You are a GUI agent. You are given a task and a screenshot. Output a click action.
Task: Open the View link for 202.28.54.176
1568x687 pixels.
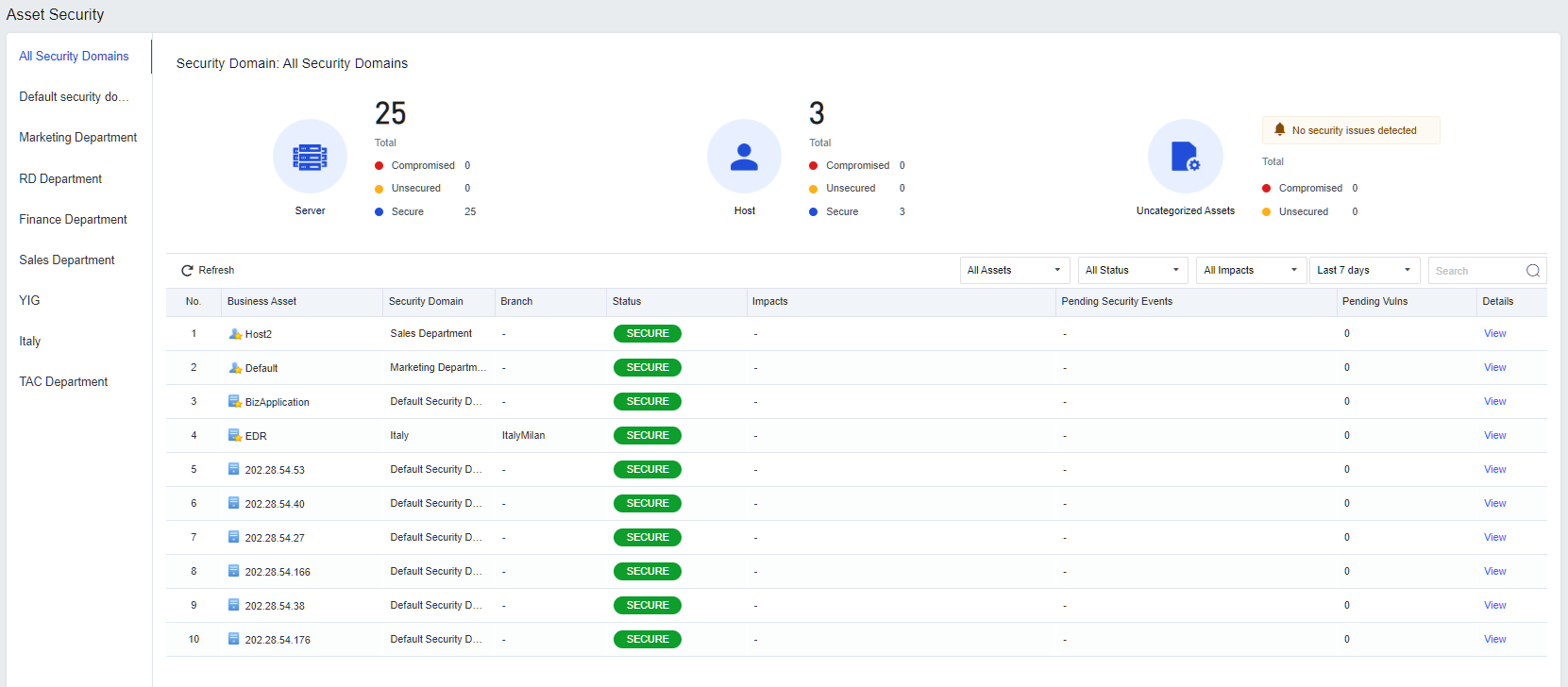click(1494, 639)
